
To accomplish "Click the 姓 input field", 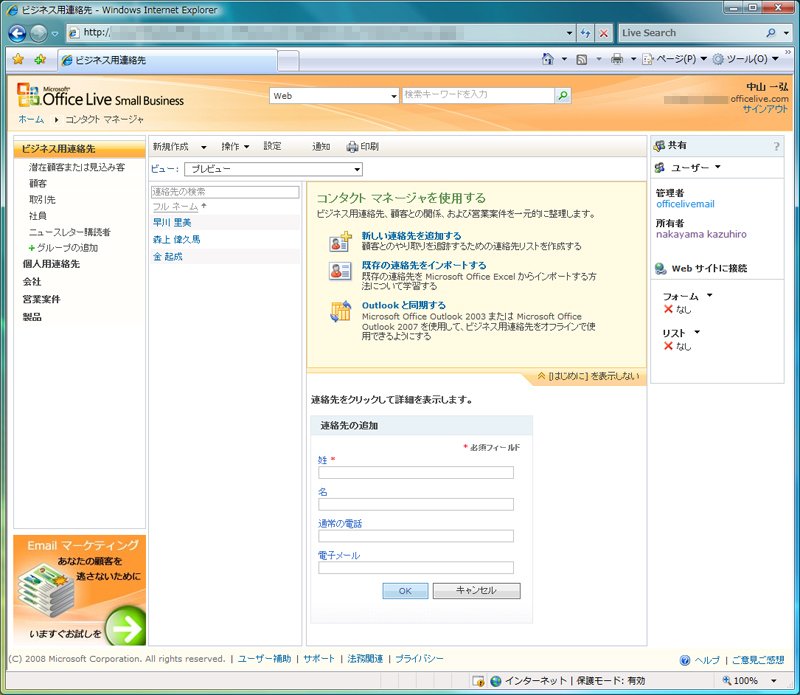I will coord(416,473).
